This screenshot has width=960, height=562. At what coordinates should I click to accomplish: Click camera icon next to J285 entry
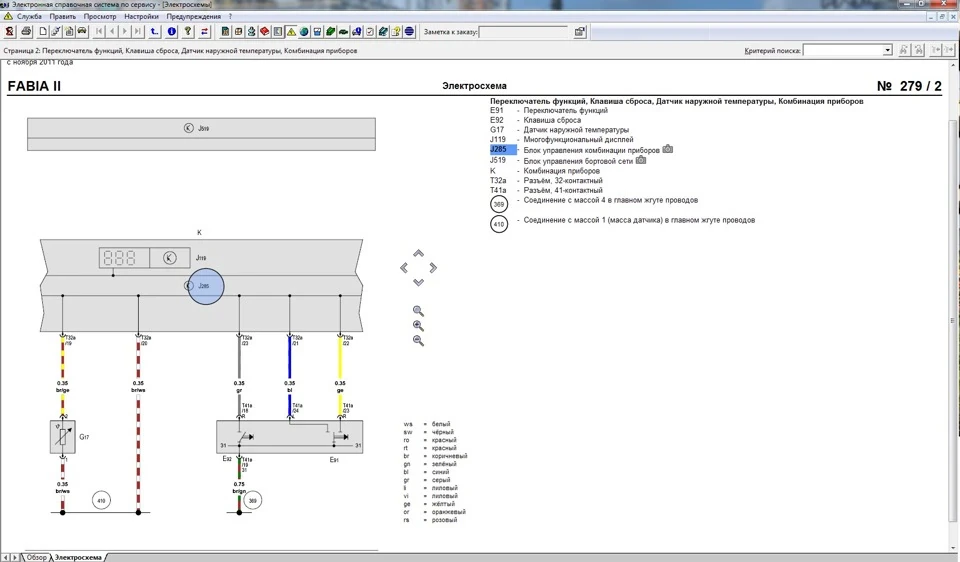[667, 149]
